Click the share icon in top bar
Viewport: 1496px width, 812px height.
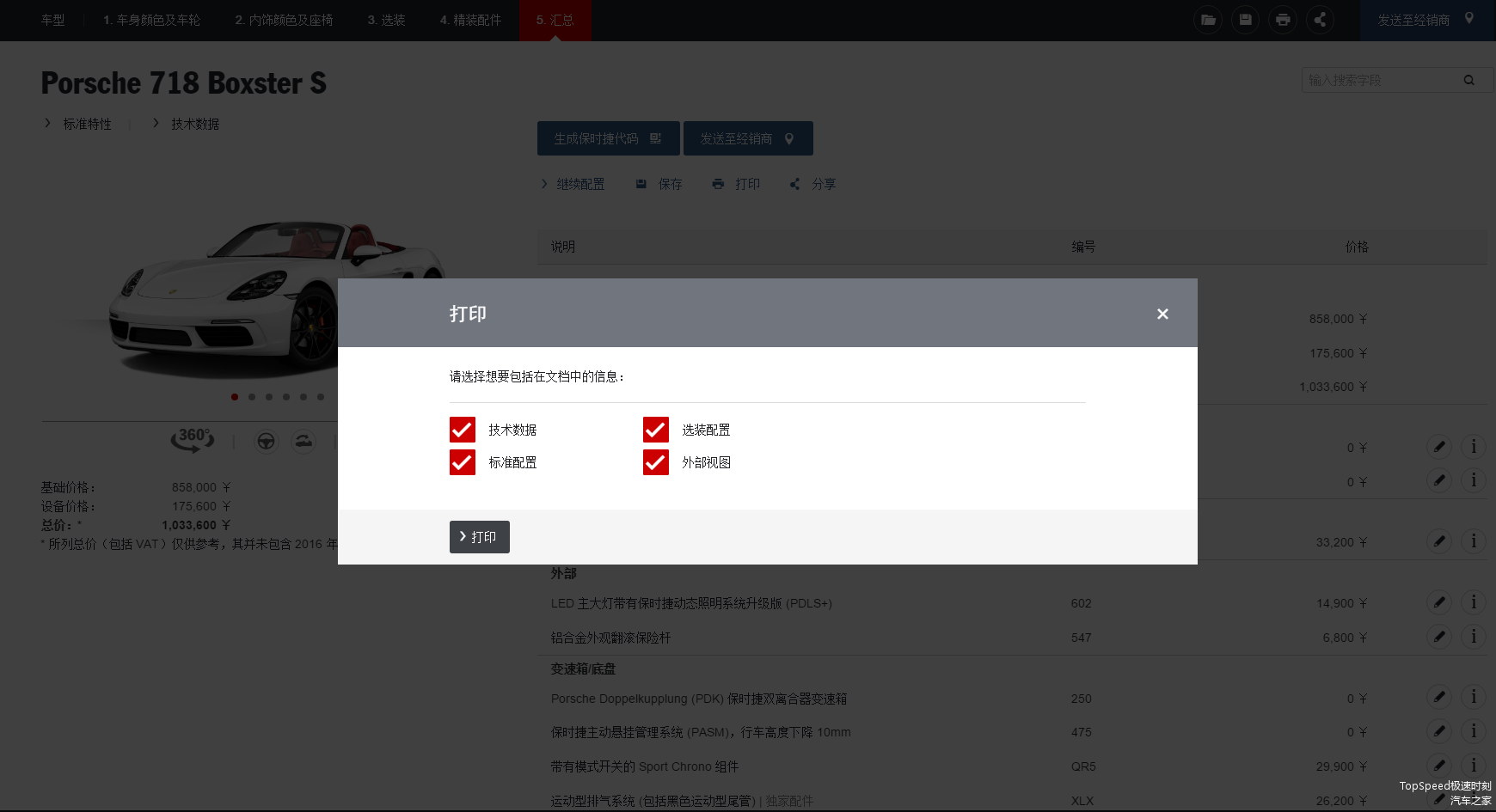tap(1320, 20)
